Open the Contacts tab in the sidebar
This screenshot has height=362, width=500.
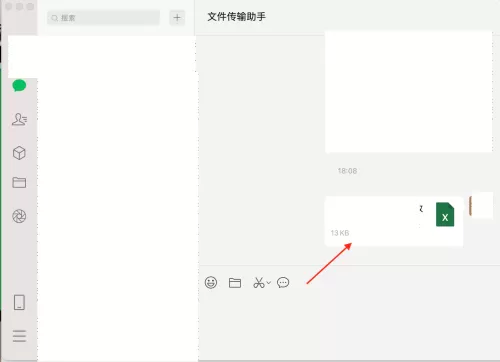(x=19, y=119)
